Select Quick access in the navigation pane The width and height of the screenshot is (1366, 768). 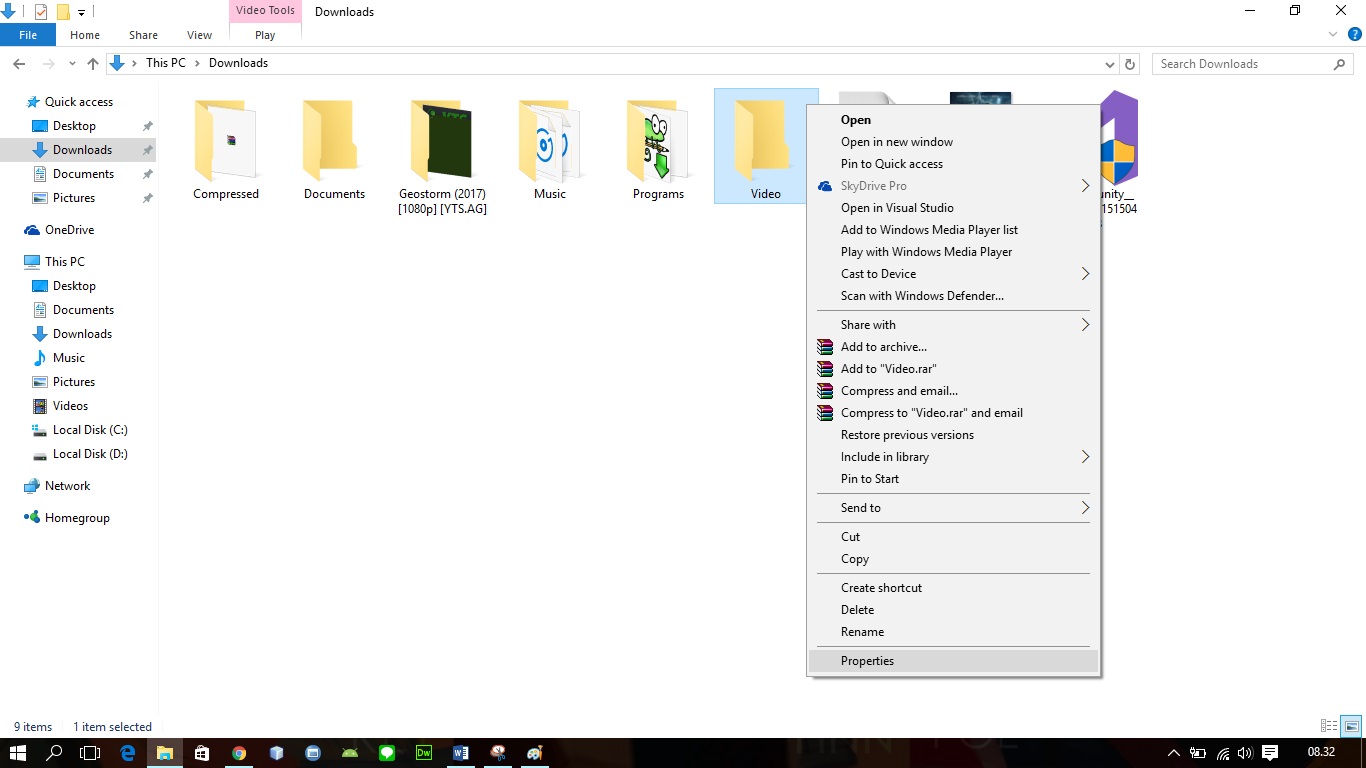[x=79, y=102]
